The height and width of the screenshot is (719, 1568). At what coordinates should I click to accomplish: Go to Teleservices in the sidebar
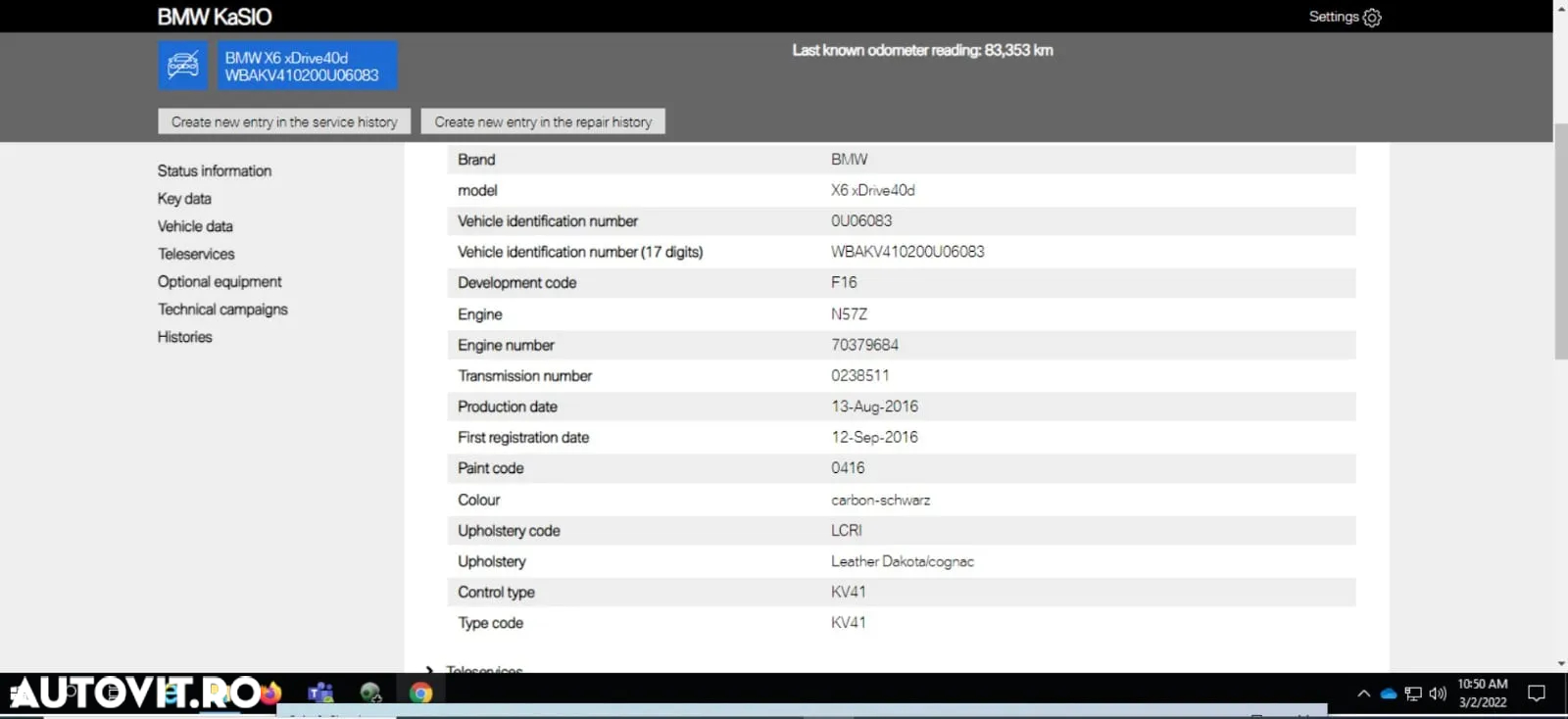(x=196, y=254)
